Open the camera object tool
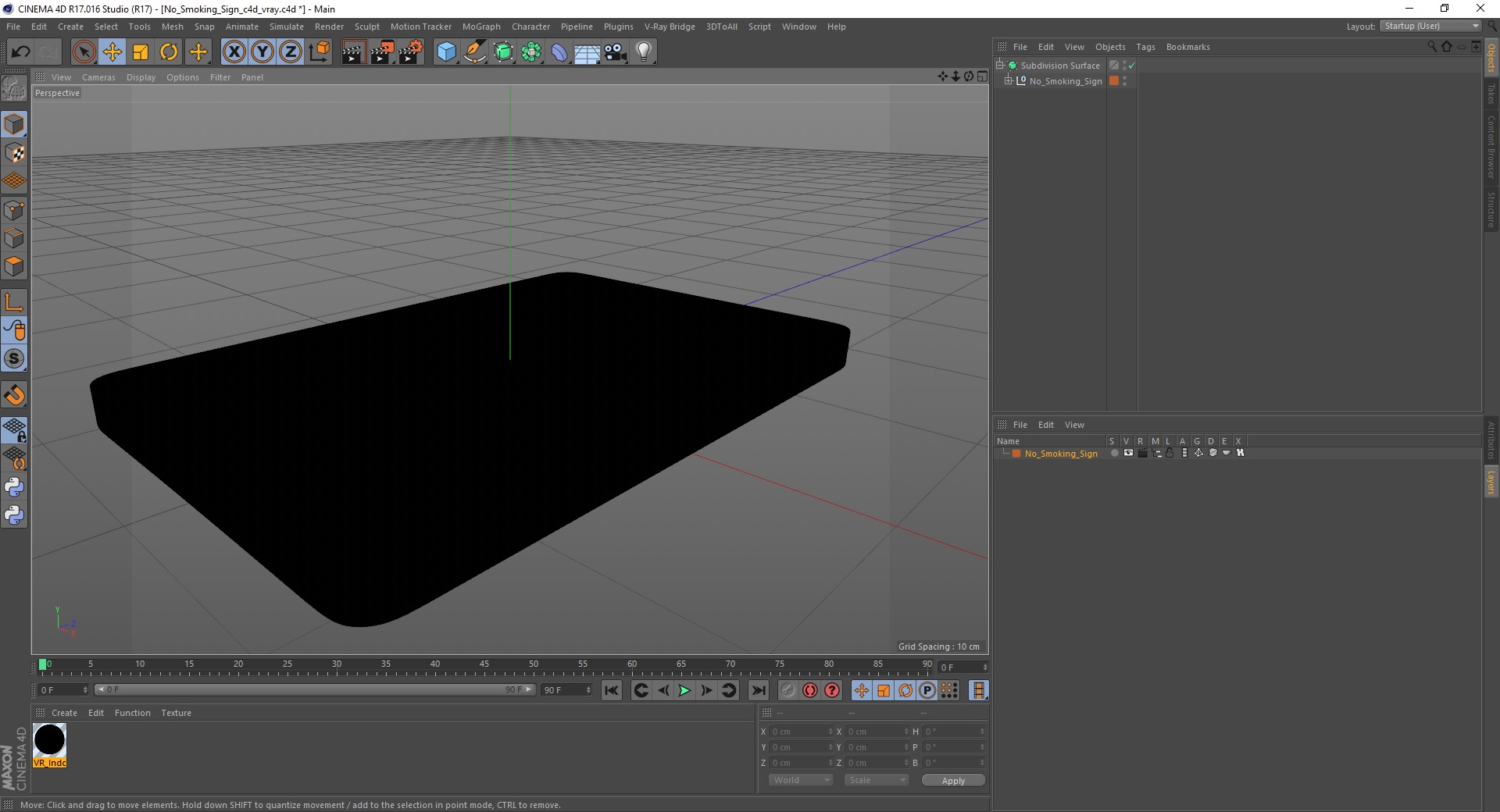Image resolution: width=1500 pixels, height=812 pixels. [616, 52]
